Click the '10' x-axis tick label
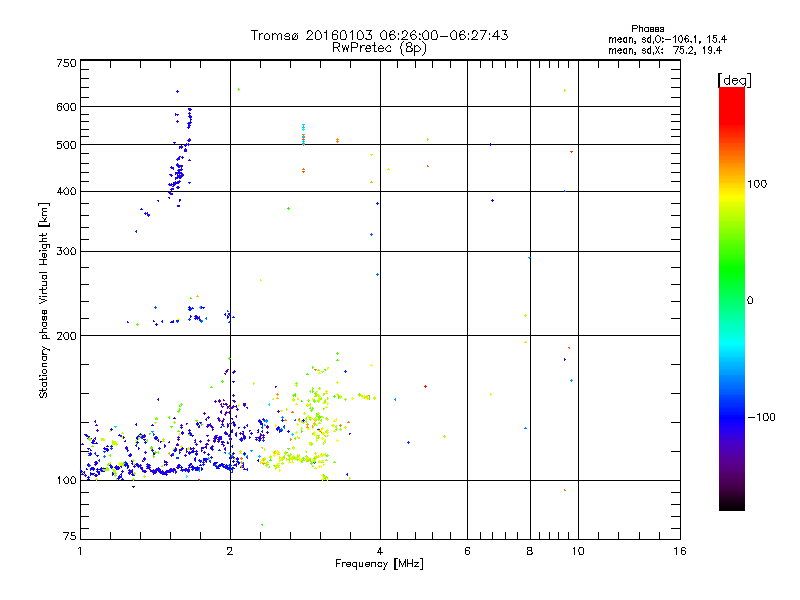 pos(578,551)
